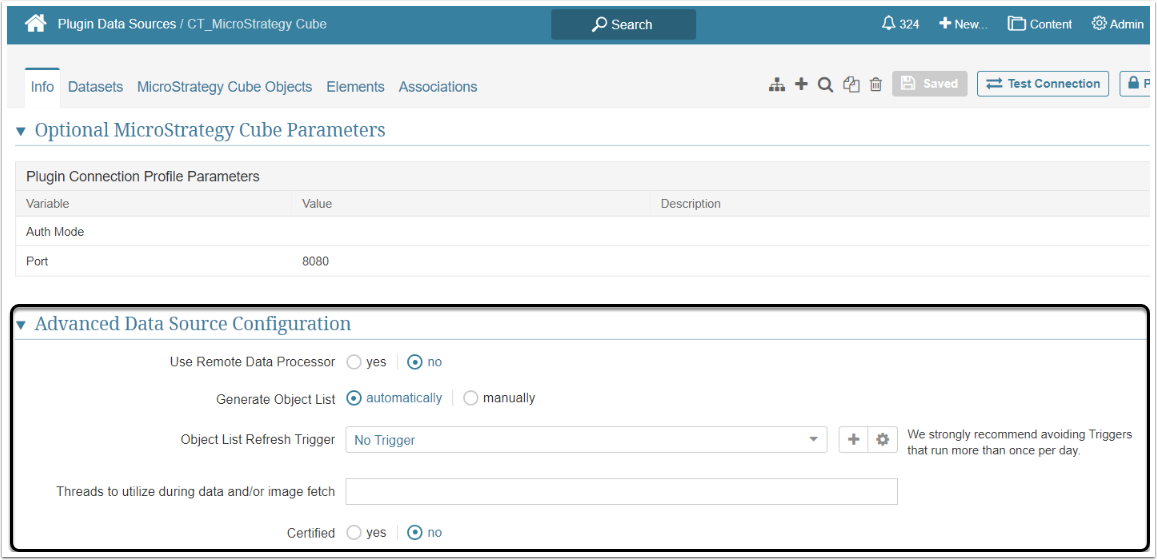1157x560 pixels.
Task: Select yes for Use Remote Data Processor
Action: [353, 362]
